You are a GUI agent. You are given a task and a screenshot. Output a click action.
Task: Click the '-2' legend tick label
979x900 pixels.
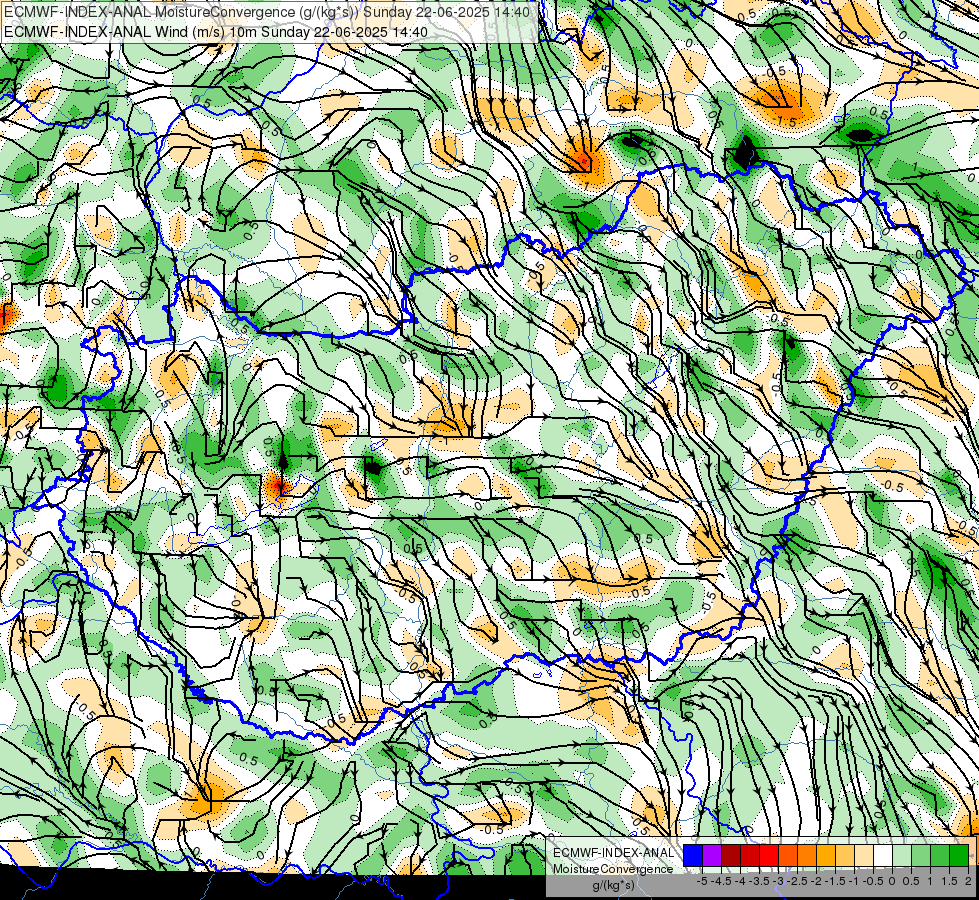click(x=816, y=881)
